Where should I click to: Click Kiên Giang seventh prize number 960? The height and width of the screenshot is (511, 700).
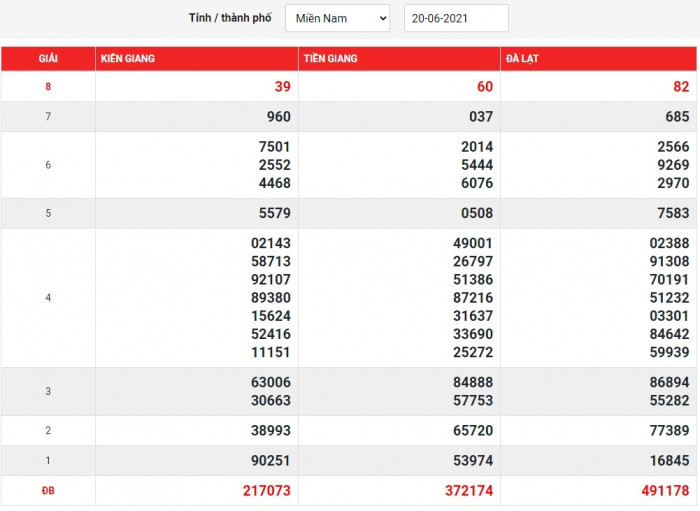(278, 117)
